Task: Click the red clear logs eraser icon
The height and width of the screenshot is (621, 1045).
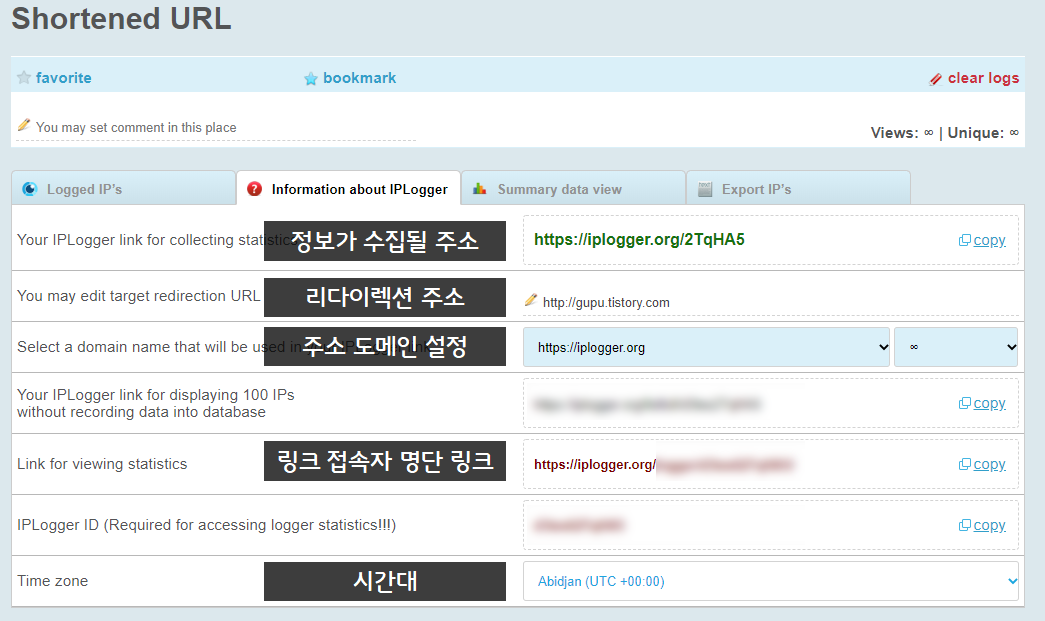Action: coord(936,79)
